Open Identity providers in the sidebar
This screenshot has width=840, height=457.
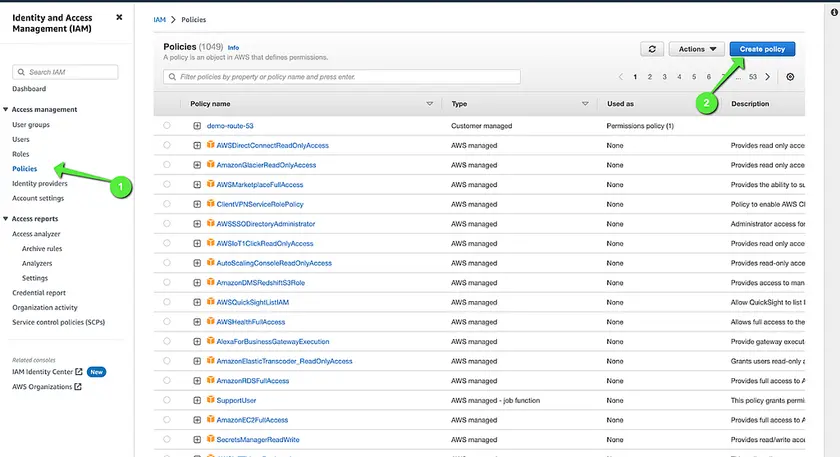40,183
